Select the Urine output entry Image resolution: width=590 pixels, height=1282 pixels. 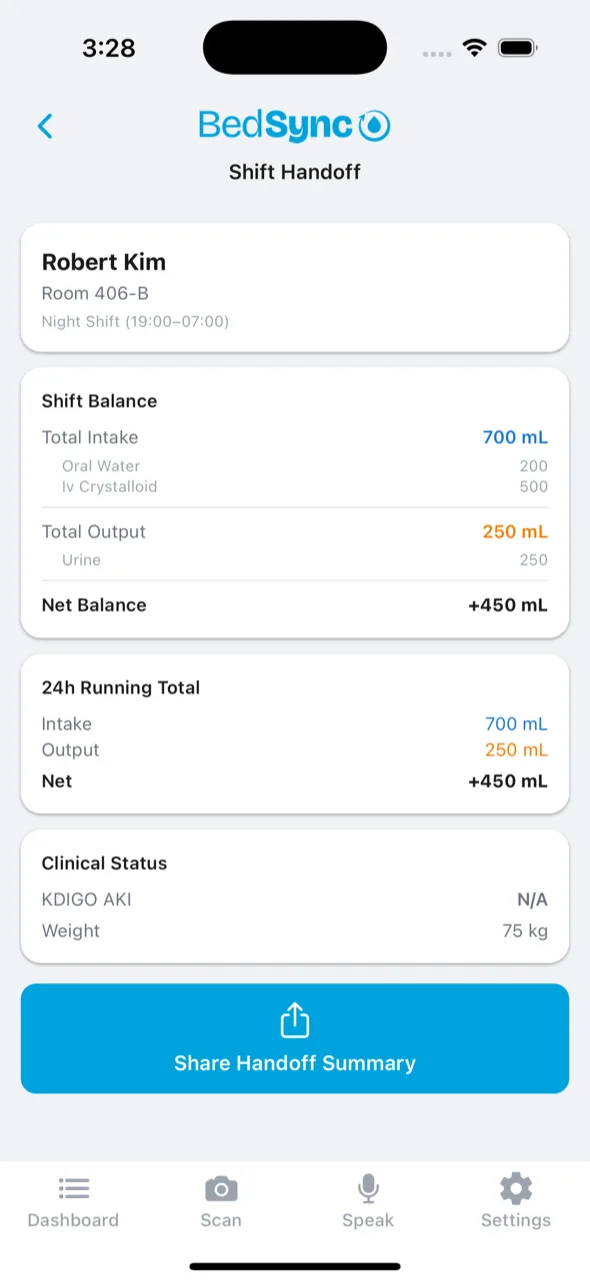click(x=294, y=560)
